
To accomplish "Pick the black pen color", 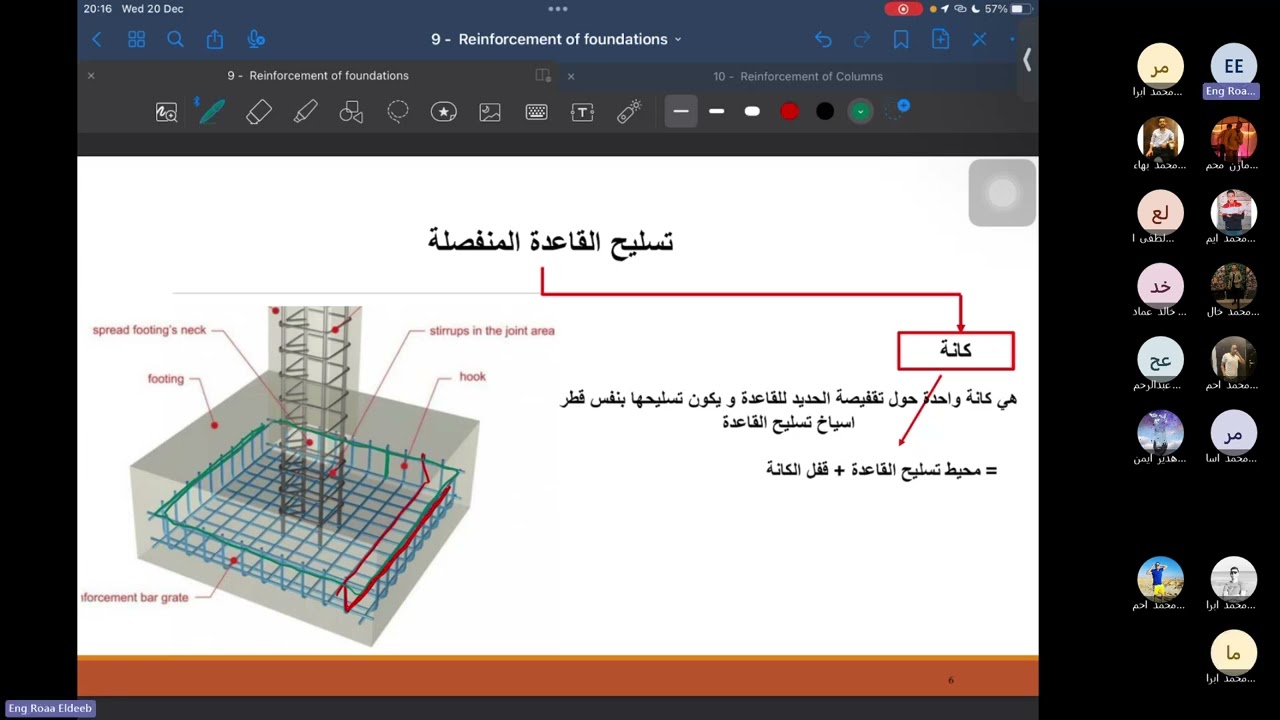I will pyautogui.click(x=825, y=111).
